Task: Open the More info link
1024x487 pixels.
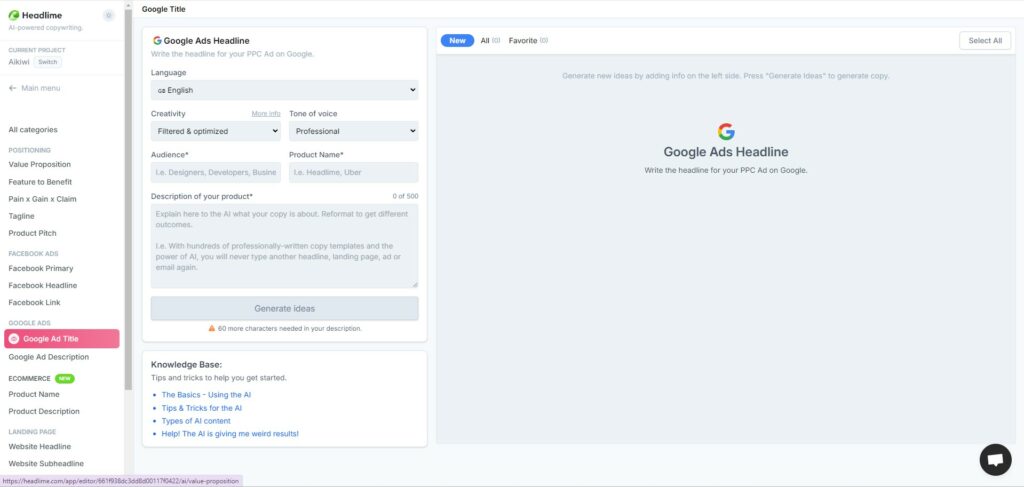Action: (x=266, y=114)
